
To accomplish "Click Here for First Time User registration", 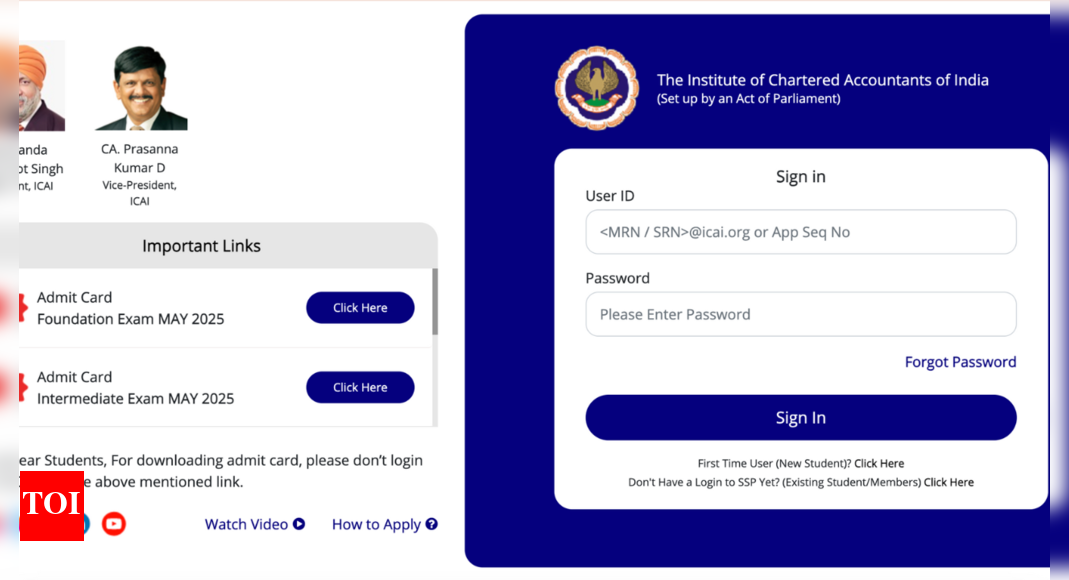I will 879,463.
